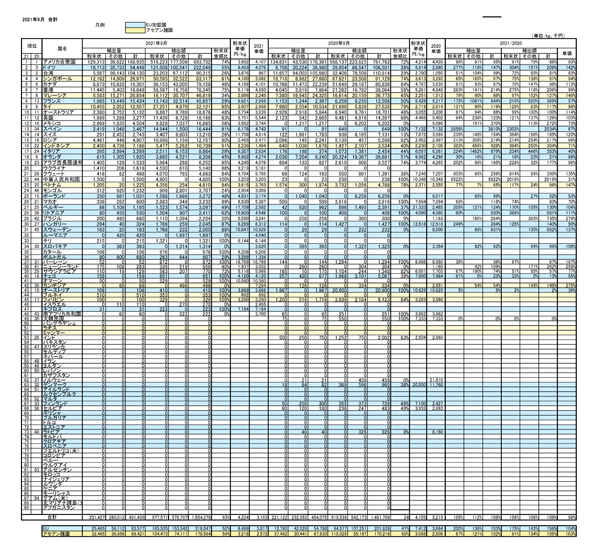Select the 合計 total row label

pos(52,517)
